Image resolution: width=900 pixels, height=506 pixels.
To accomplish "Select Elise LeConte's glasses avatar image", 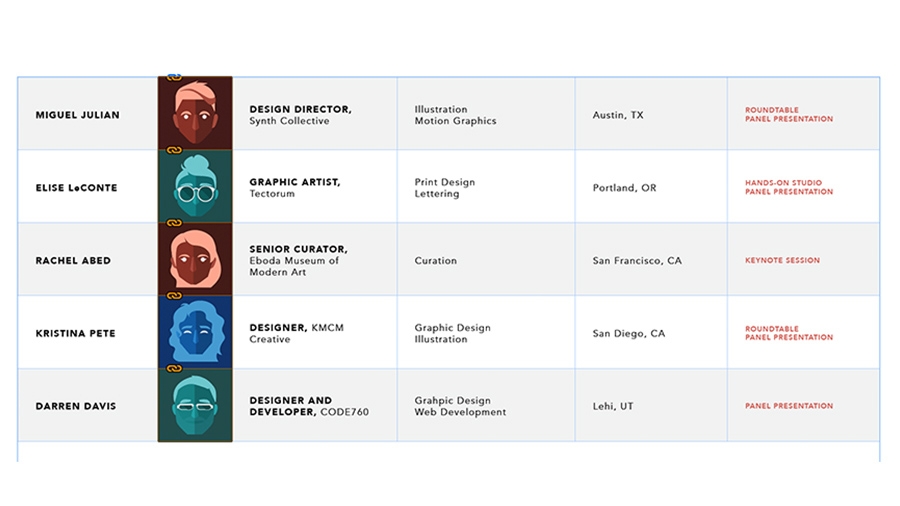I will (195, 187).
